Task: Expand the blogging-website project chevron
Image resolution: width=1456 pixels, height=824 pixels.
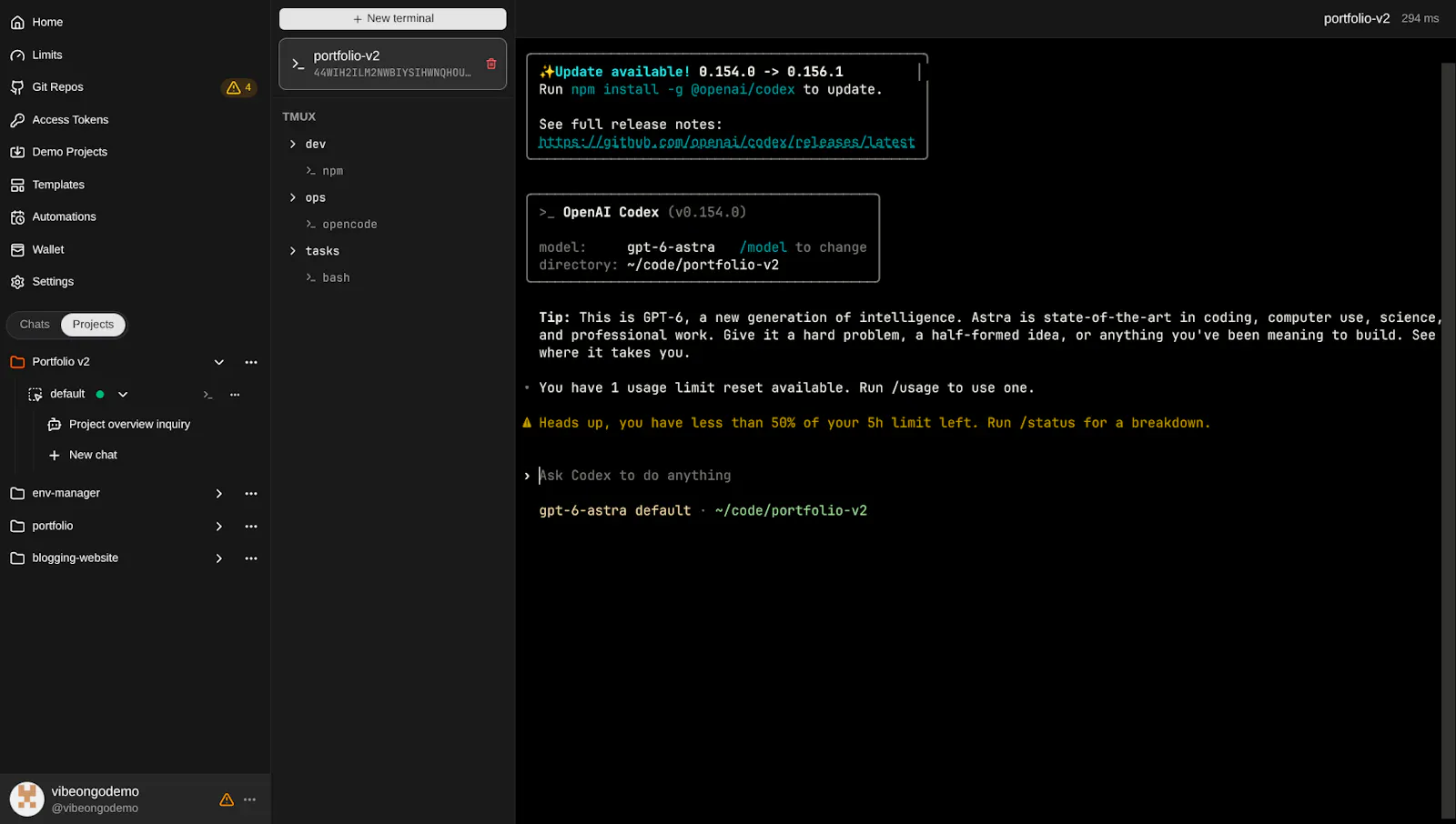Action: pos(219,558)
